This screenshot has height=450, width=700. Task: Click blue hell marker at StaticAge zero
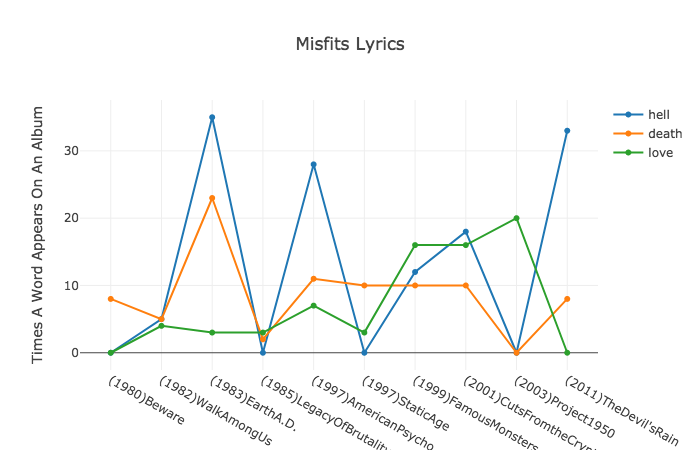pyautogui.click(x=364, y=353)
